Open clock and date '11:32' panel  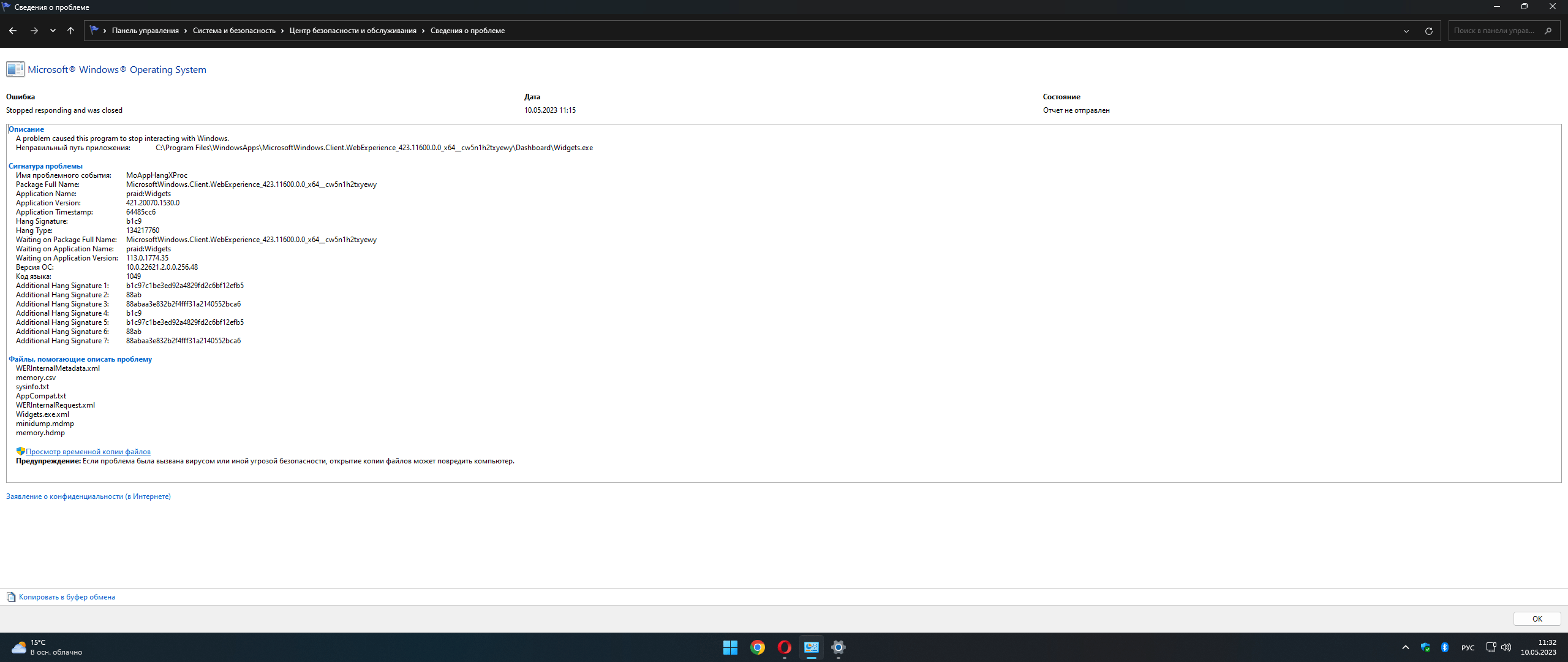click(1539, 647)
